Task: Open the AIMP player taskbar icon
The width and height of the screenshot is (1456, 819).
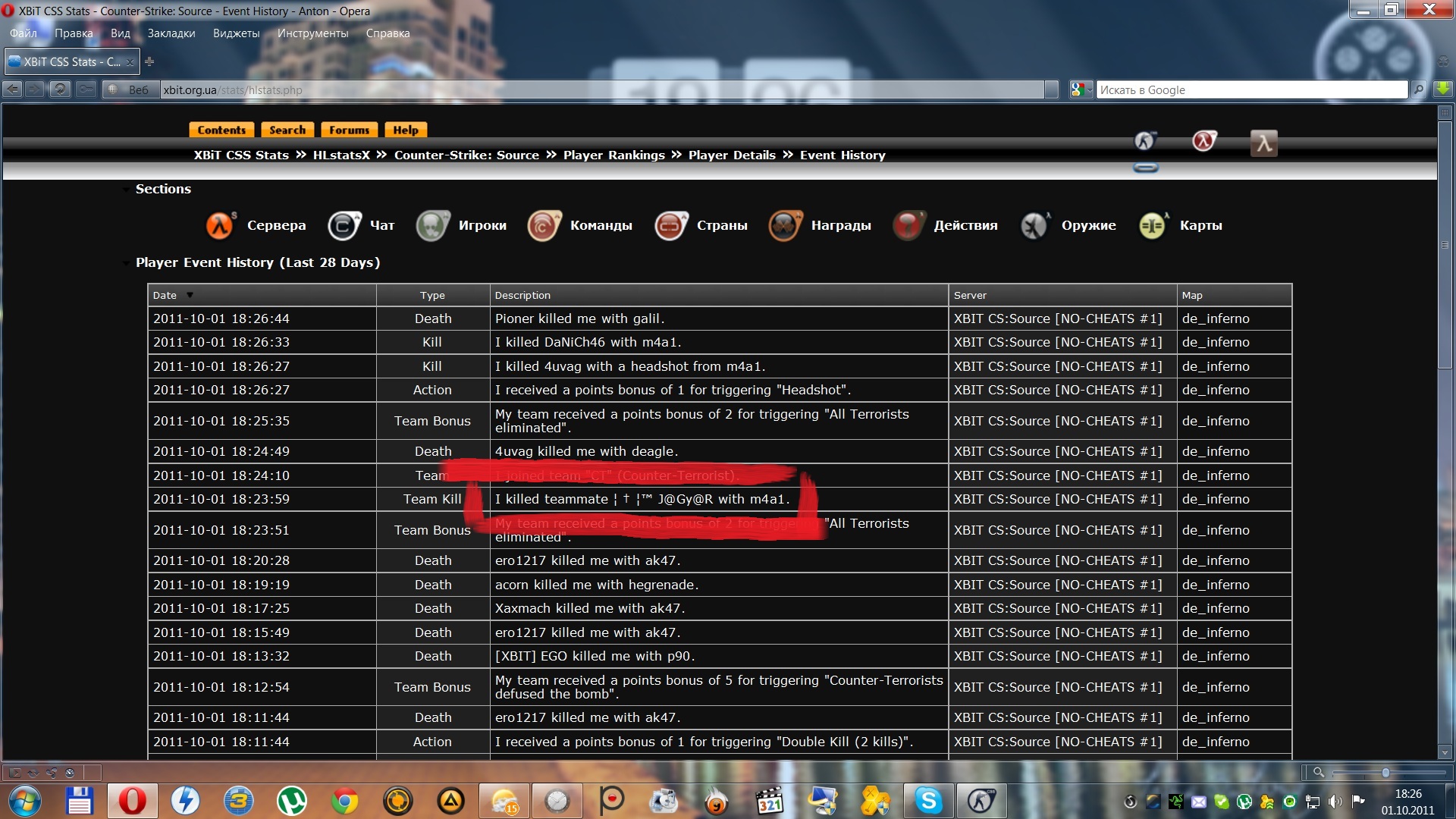Action: (x=450, y=800)
